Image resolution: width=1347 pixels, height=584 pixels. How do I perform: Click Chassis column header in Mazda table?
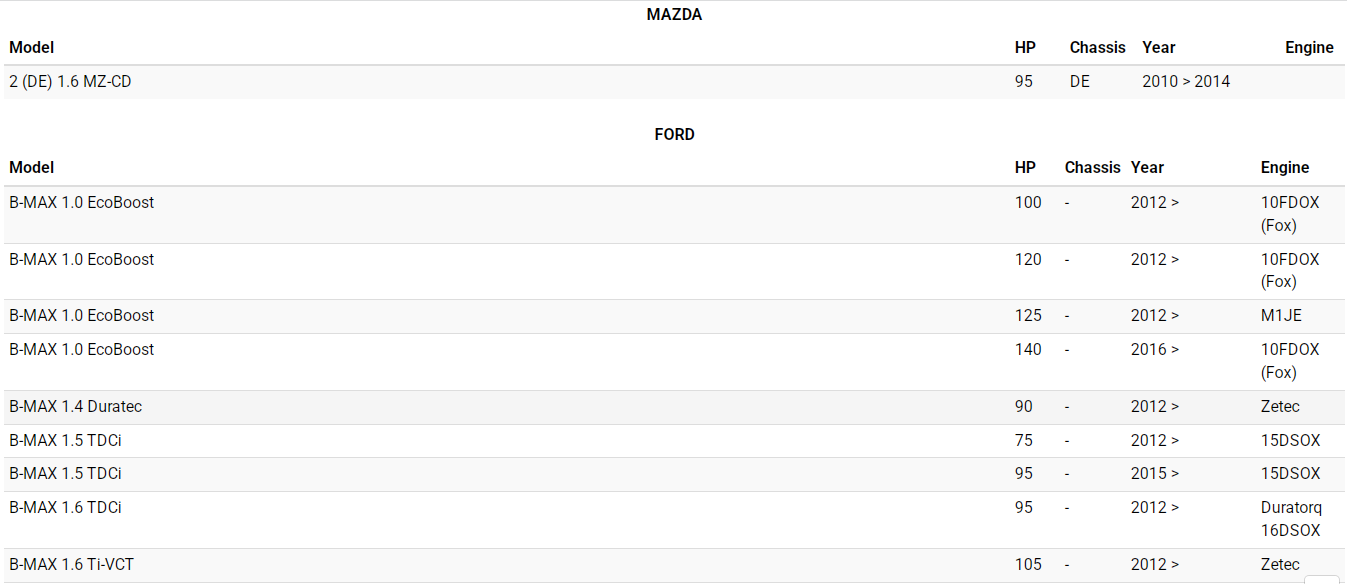[x=1097, y=47]
